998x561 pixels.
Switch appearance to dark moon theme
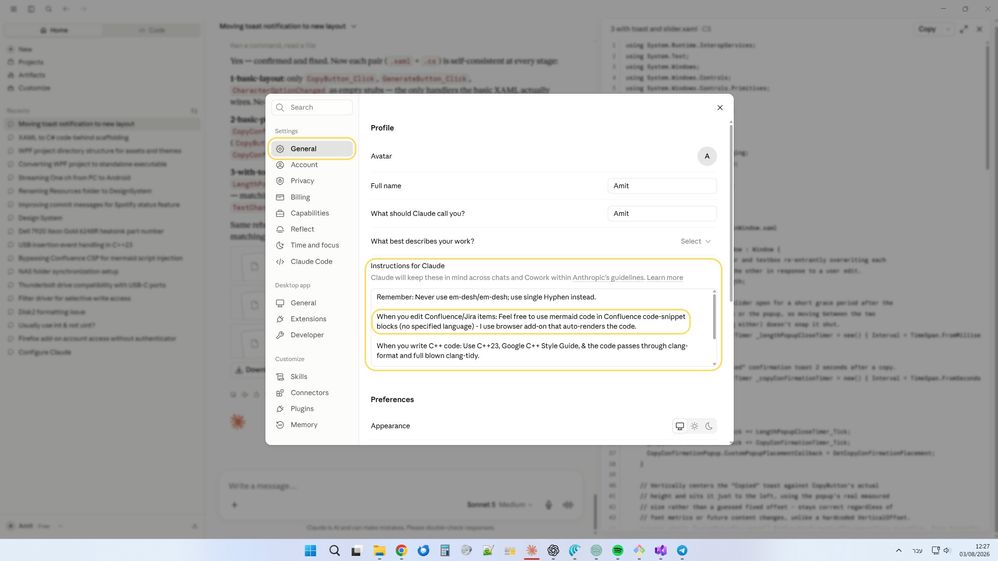coord(708,426)
